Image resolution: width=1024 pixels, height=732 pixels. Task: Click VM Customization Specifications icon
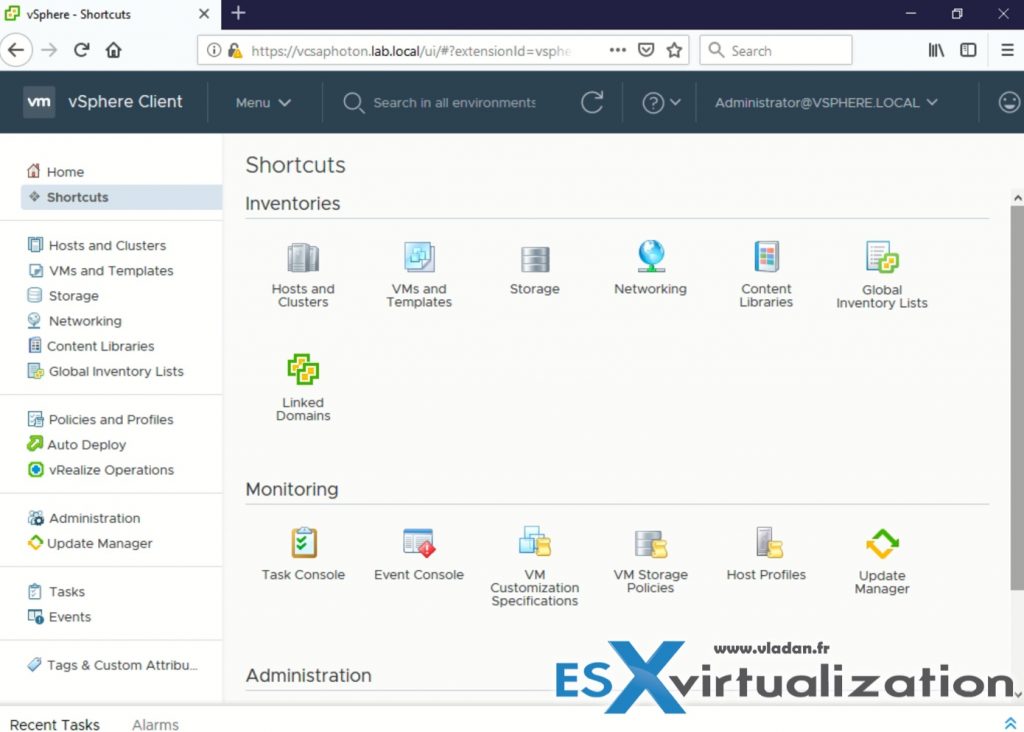pyautogui.click(x=535, y=543)
